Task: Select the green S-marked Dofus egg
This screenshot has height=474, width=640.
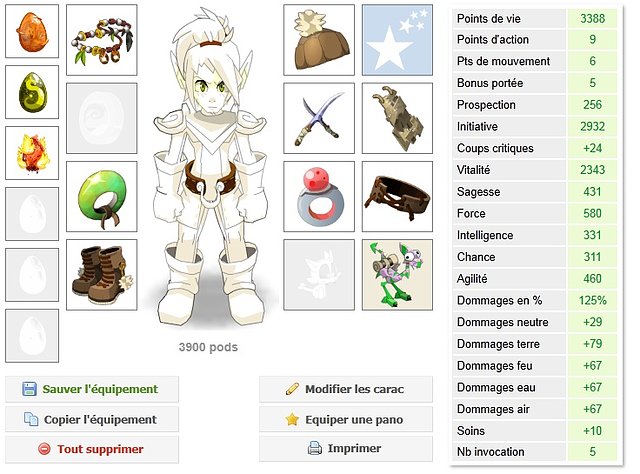Action: 32,92
